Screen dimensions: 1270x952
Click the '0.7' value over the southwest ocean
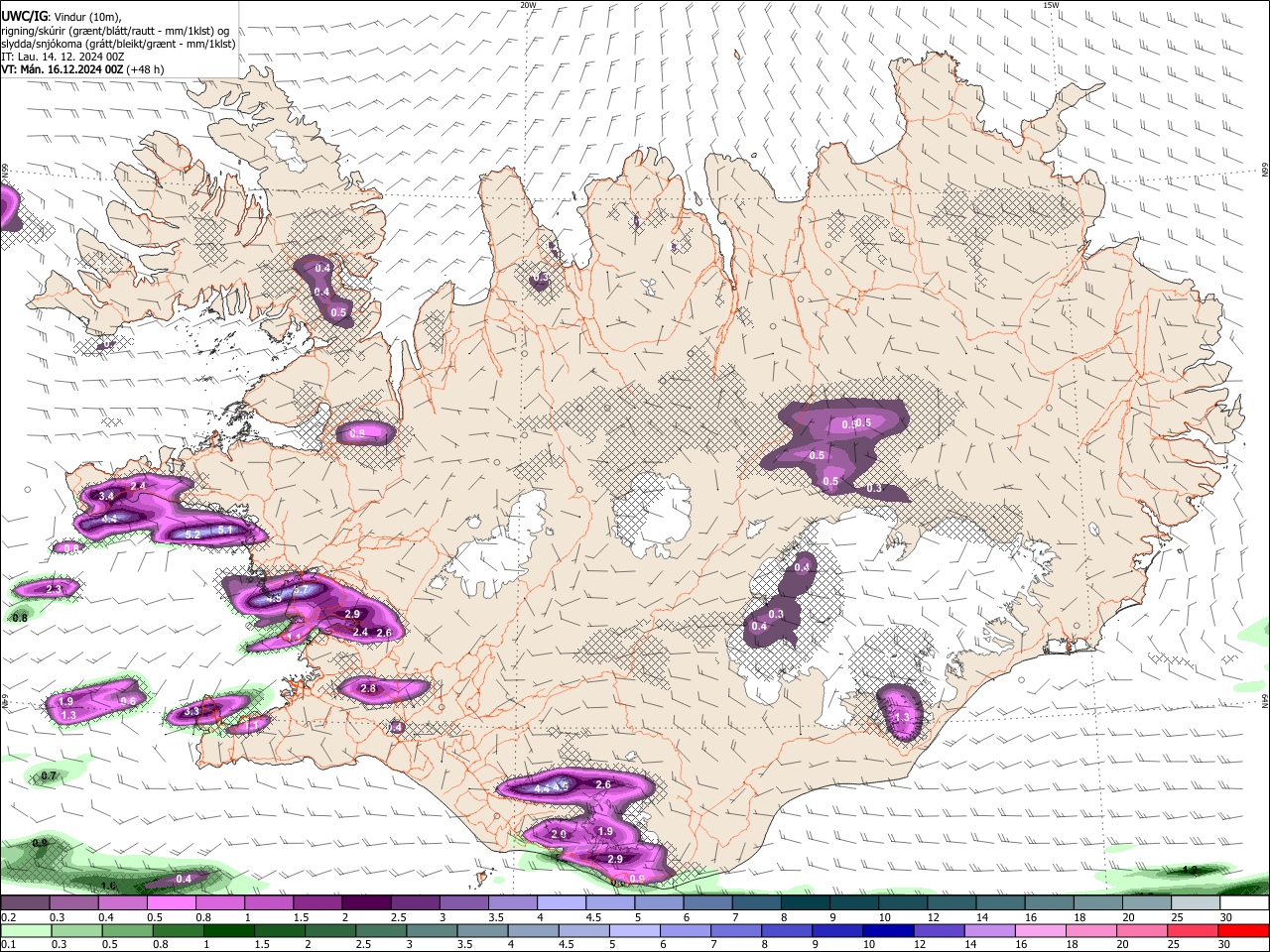coord(50,775)
